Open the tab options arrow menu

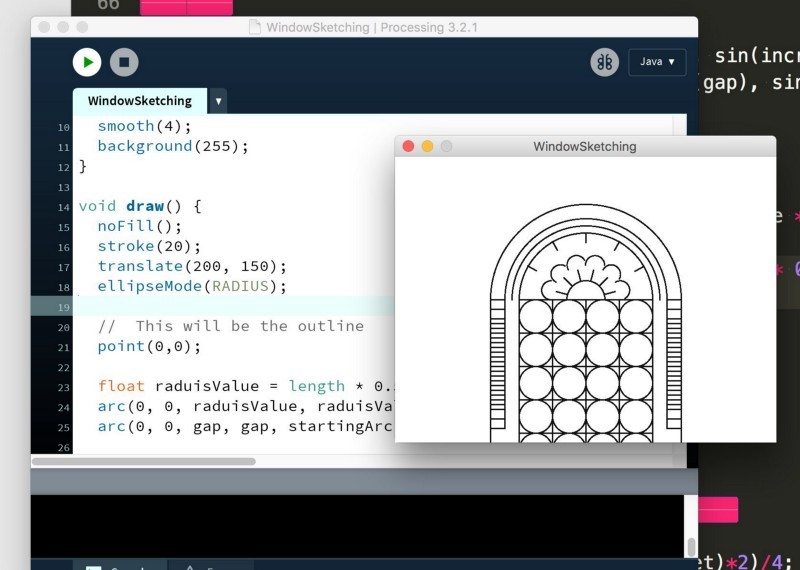(218, 101)
